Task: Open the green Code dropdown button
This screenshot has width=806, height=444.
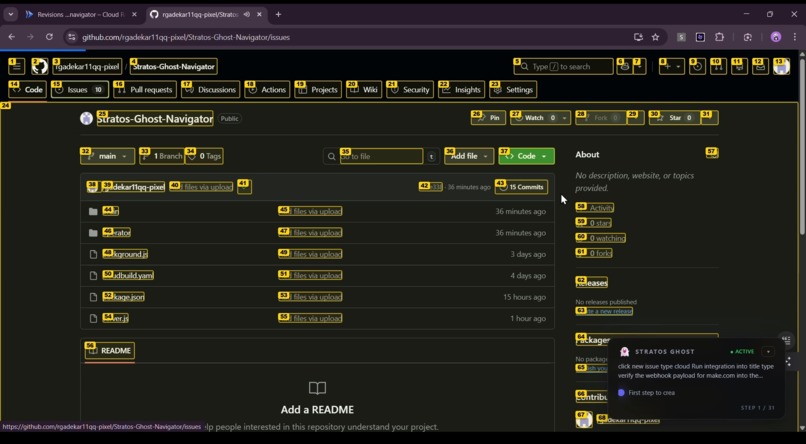Action: click(526, 156)
